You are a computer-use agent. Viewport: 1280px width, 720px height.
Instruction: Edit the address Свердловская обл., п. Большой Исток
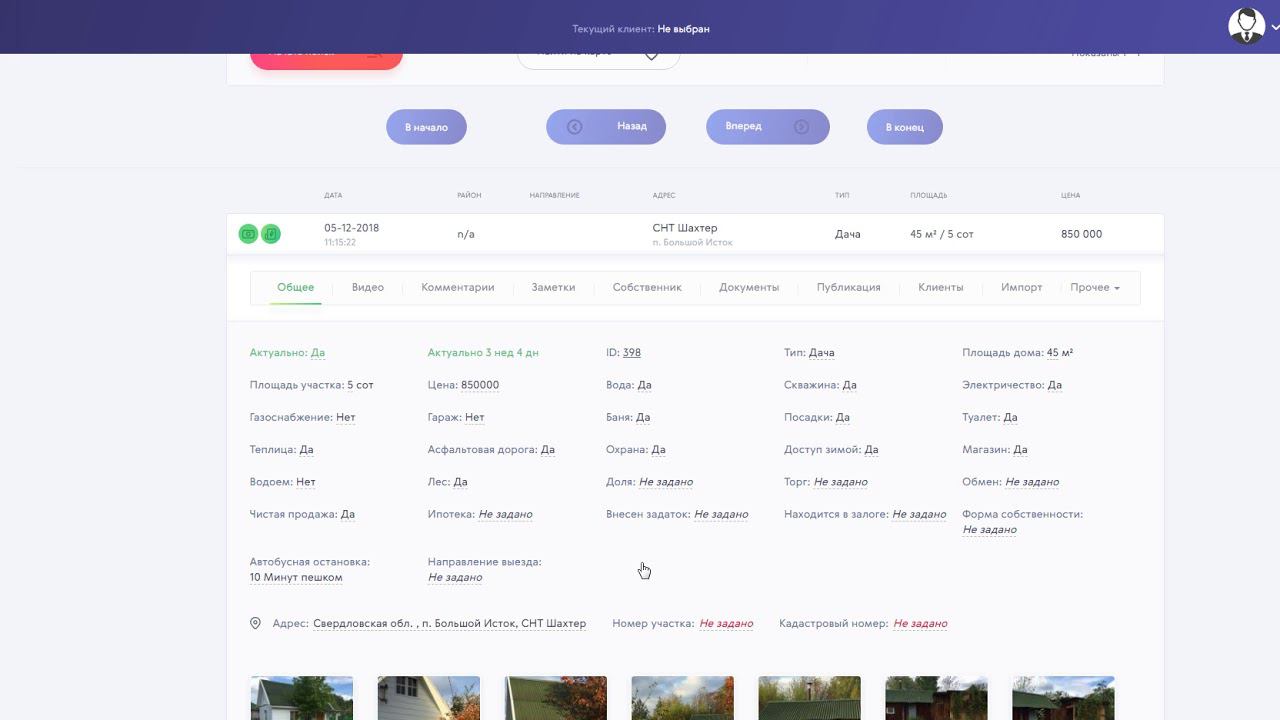click(450, 623)
